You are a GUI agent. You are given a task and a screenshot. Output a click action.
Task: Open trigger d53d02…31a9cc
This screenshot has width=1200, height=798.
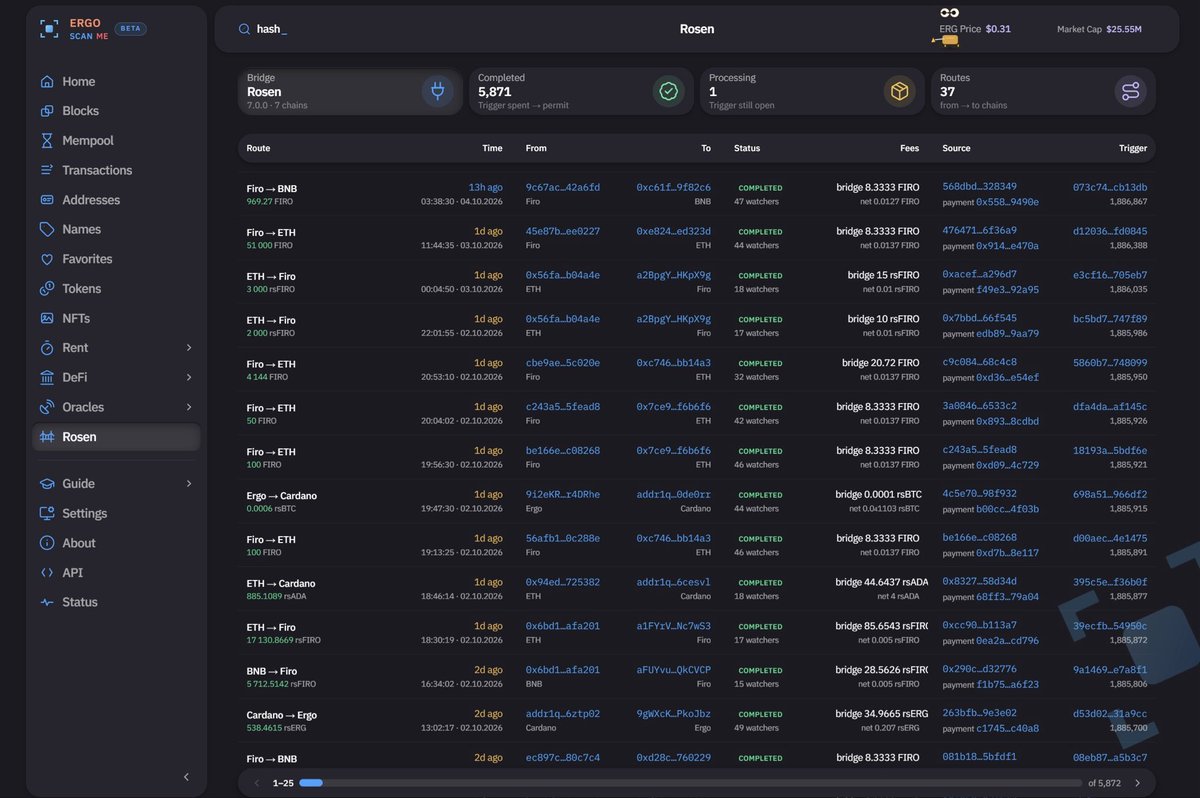pyautogui.click(x=1110, y=714)
